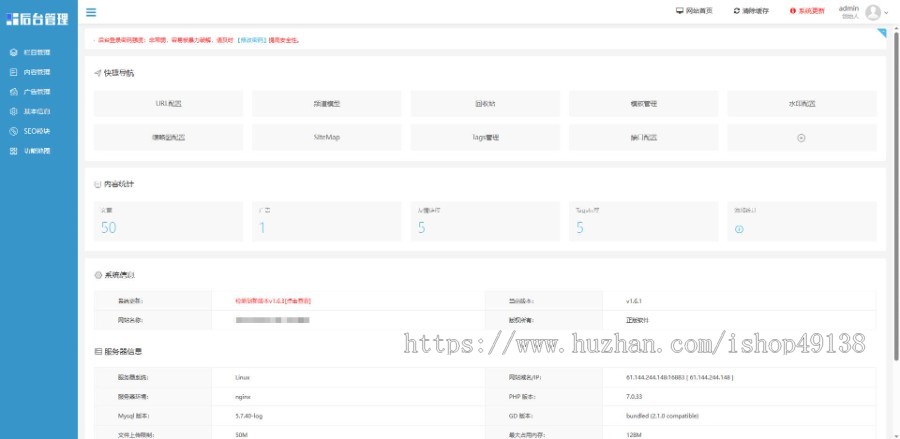This screenshot has height=439, width=900.
Task: Click the gear icon beside 基本信息
Action: [x=14, y=111]
